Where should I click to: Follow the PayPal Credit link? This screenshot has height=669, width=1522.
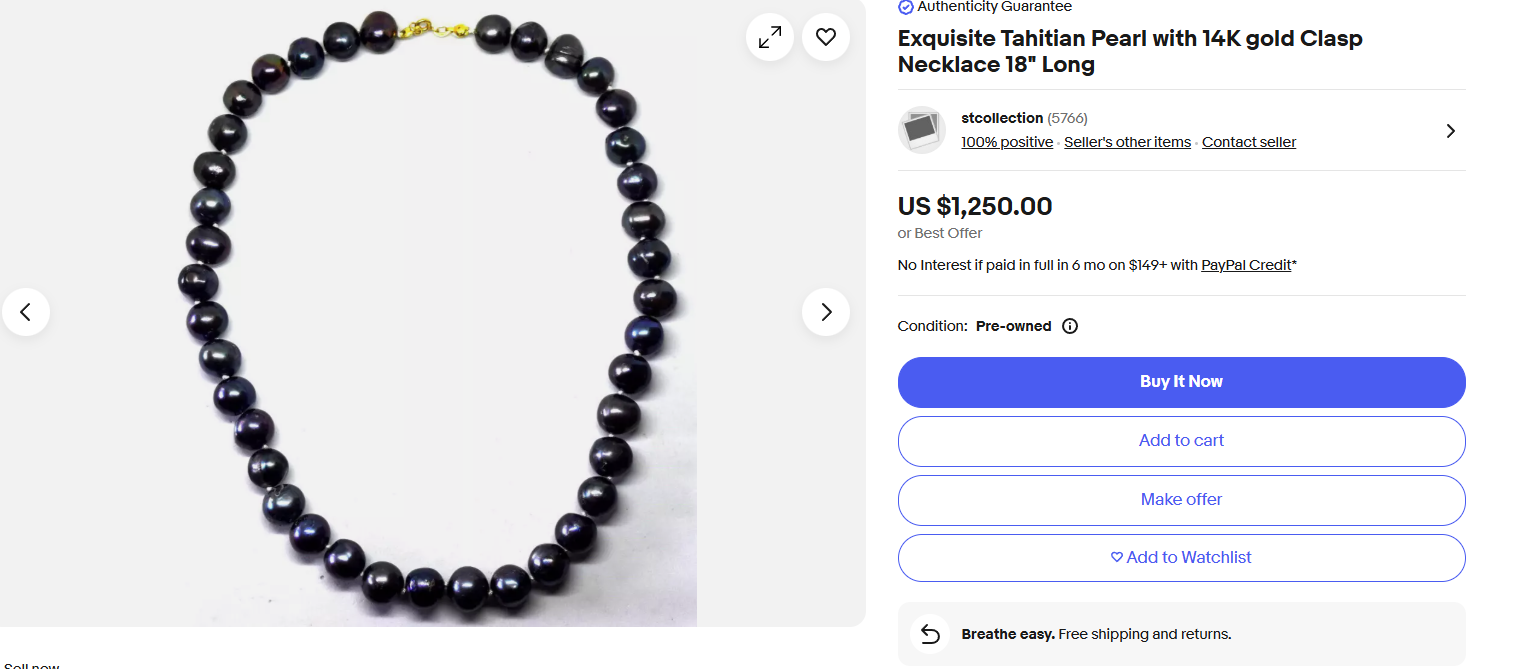coord(1245,265)
